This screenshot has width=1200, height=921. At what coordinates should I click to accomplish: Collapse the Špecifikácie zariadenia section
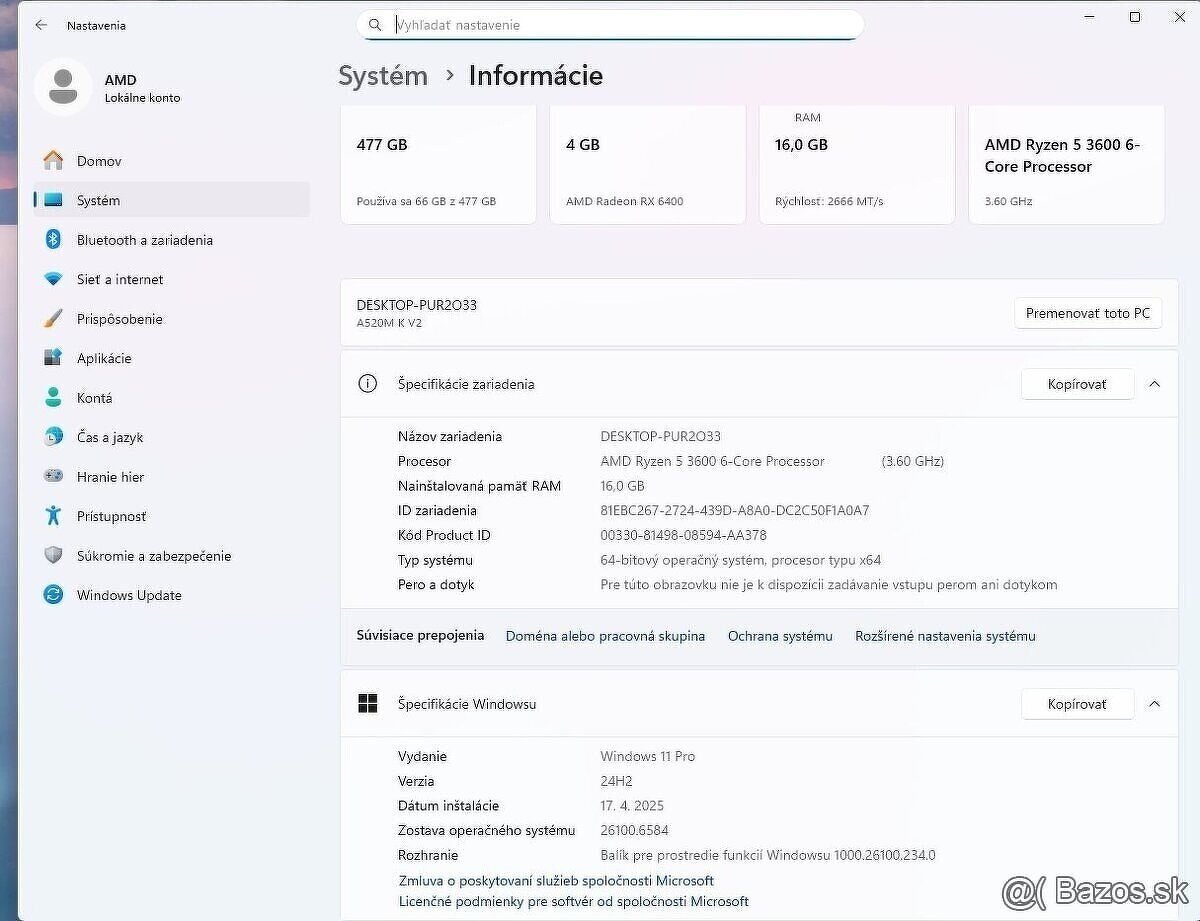(1155, 383)
